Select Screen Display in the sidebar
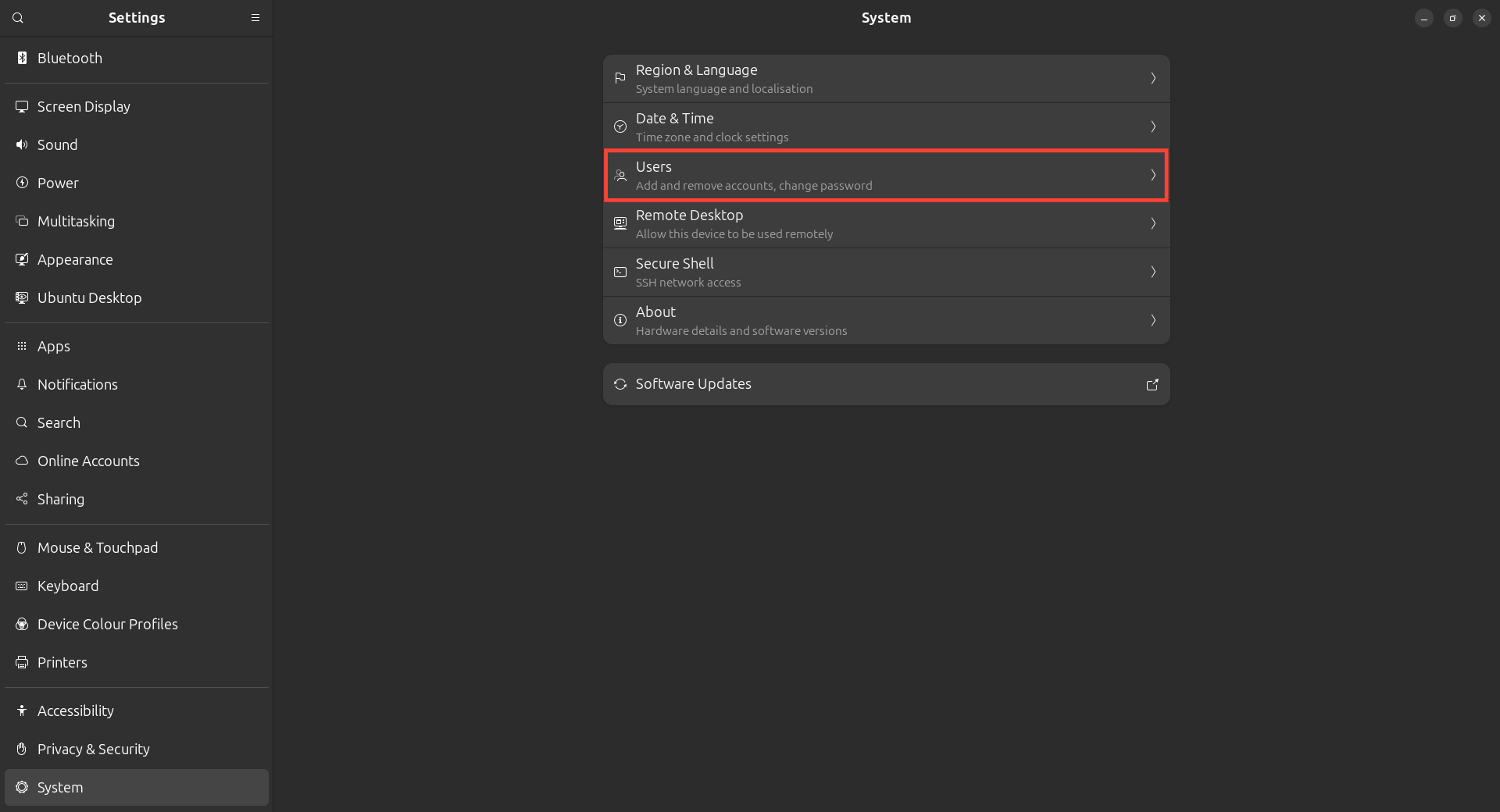1500x812 pixels. click(84, 106)
